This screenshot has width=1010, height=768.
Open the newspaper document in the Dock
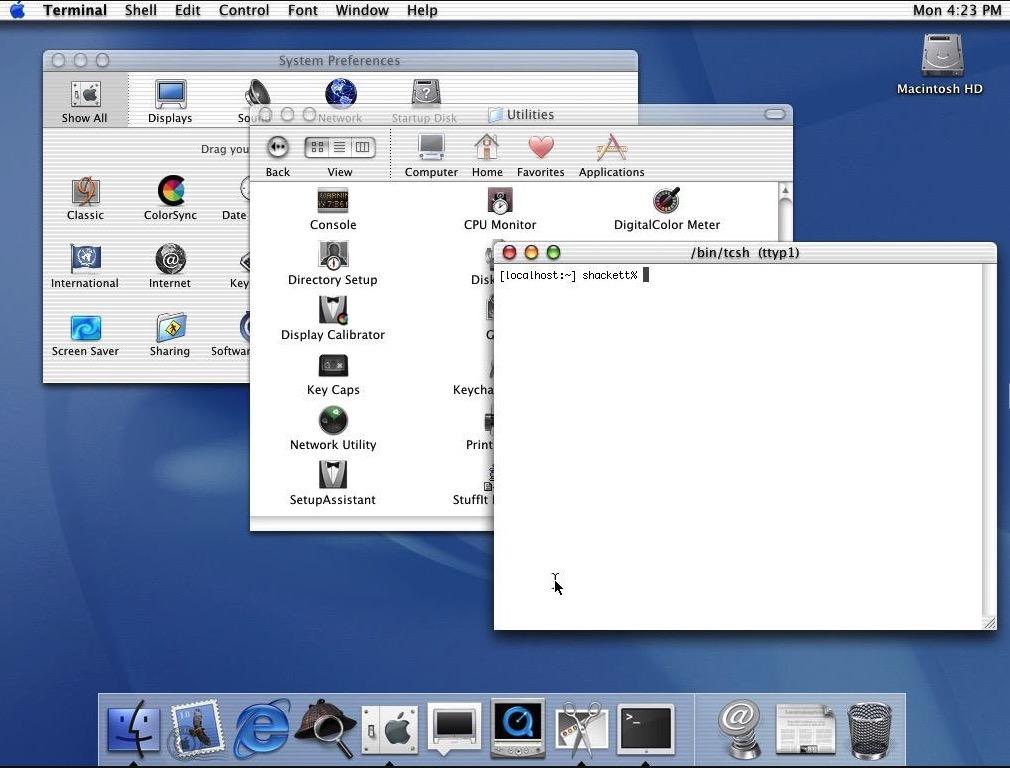point(805,729)
